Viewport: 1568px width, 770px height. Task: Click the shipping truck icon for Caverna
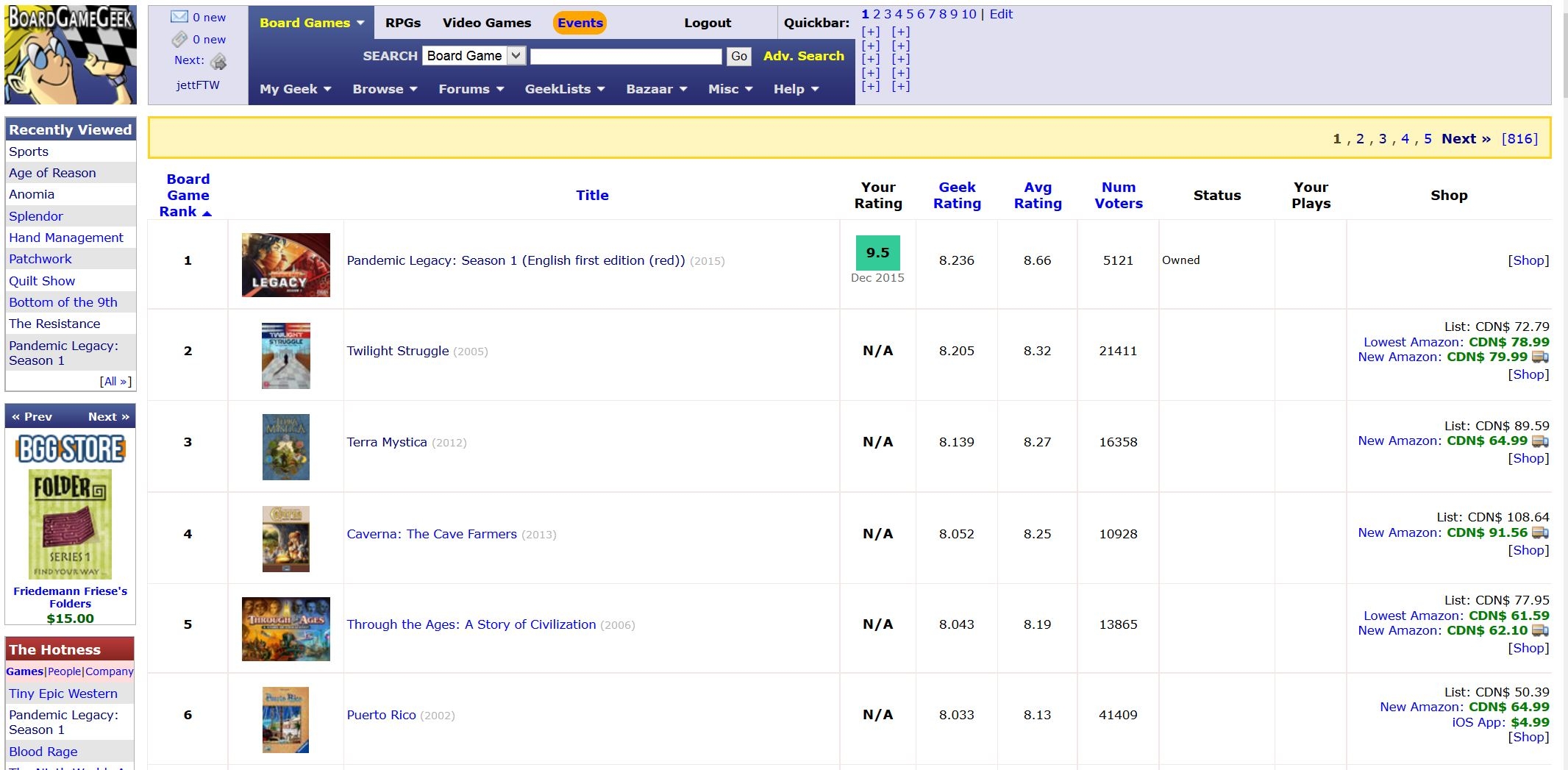(1540, 533)
